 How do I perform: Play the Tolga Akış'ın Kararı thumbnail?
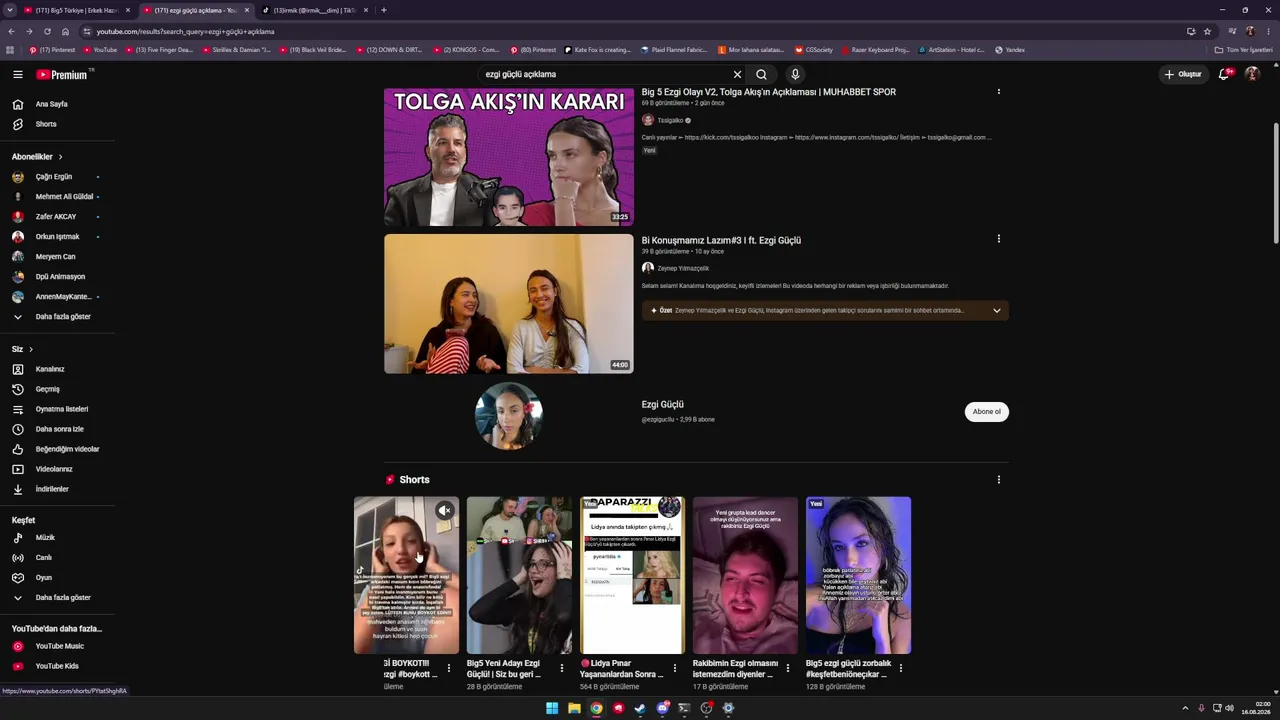(x=509, y=157)
